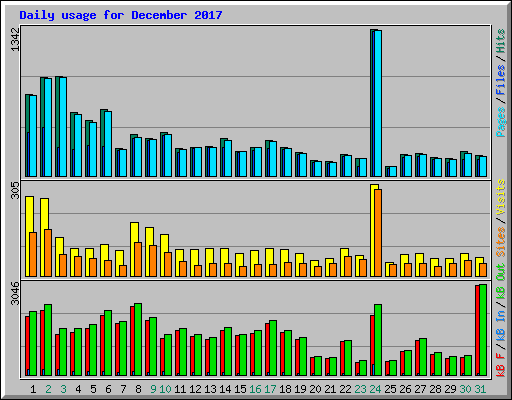Click day 30 on the x-axis
Viewport: 512px width, 400px height.
click(465, 389)
